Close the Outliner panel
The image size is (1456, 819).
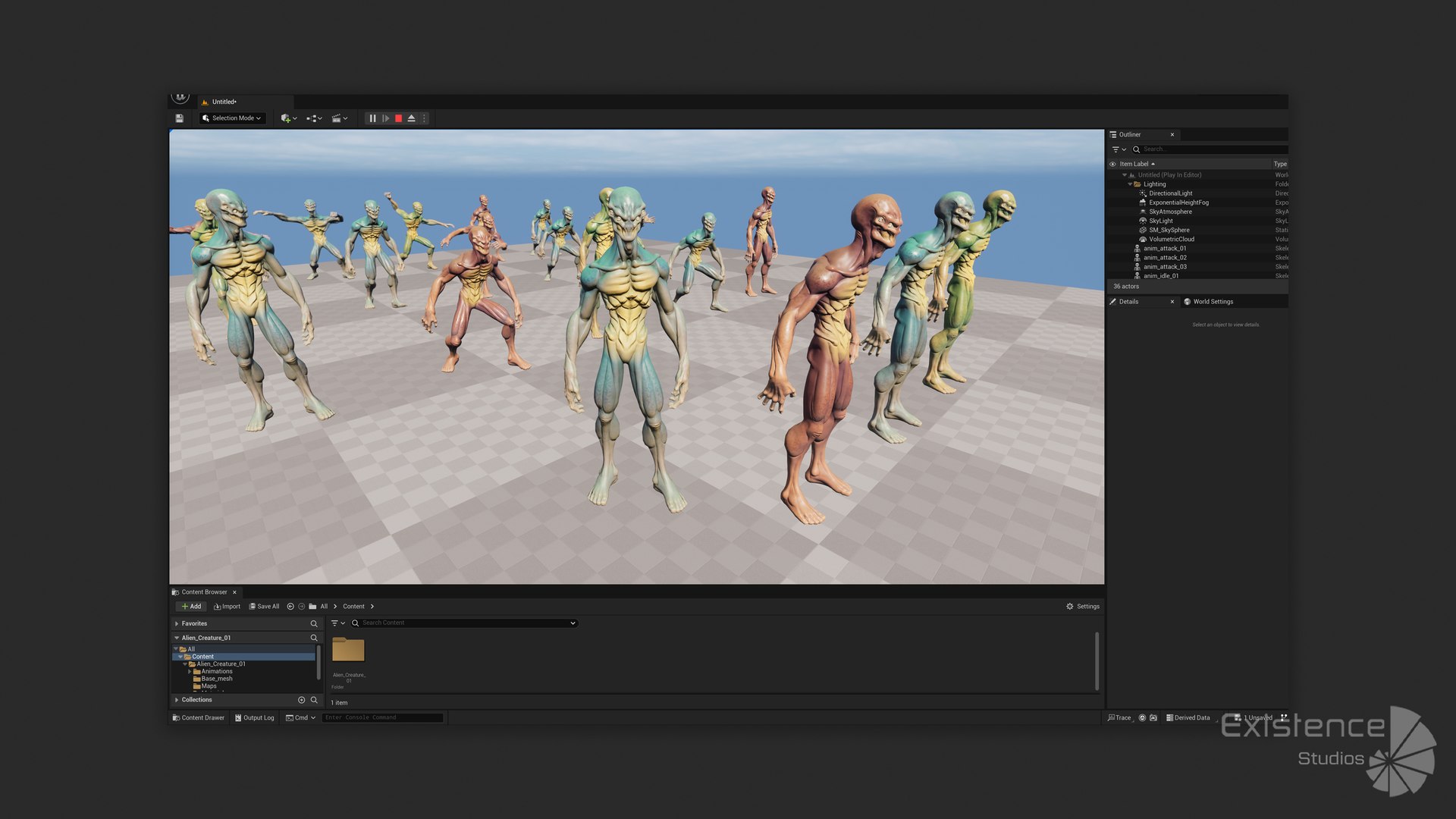(1172, 134)
